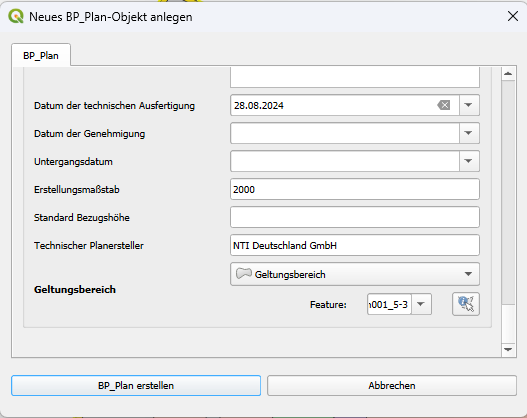The image size is (527, 418).
Task: Open calendar dropdown for Untergangsdatum
Action: pyautogui.click(x=469, y=161)
